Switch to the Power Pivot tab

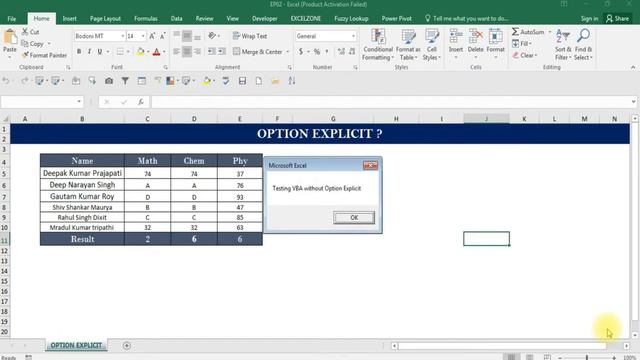[x=397, y=19]
